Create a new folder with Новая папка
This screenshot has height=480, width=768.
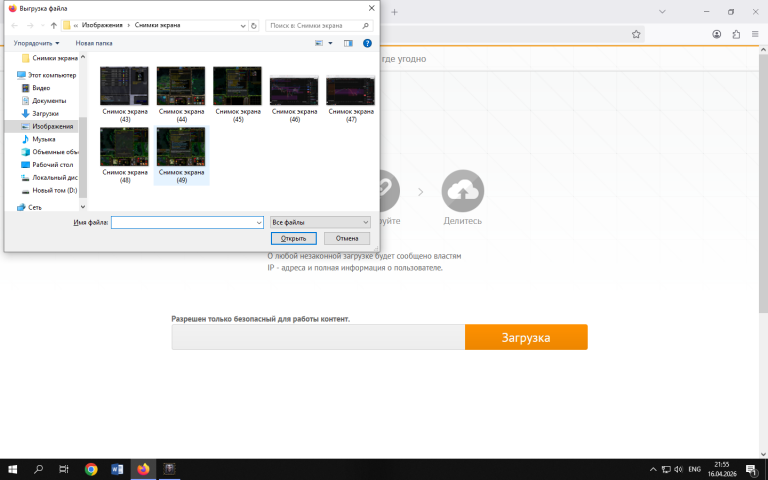click(x=94, y=43)
